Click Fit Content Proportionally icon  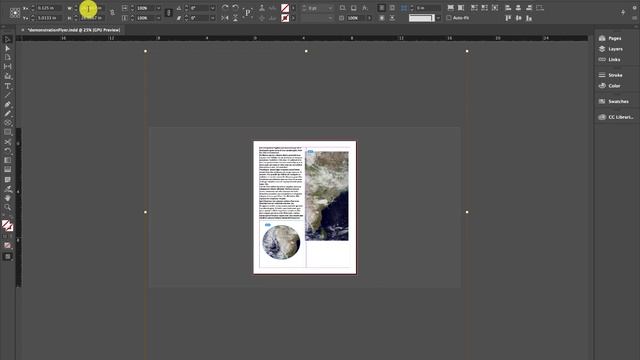[x=461, y=8]
